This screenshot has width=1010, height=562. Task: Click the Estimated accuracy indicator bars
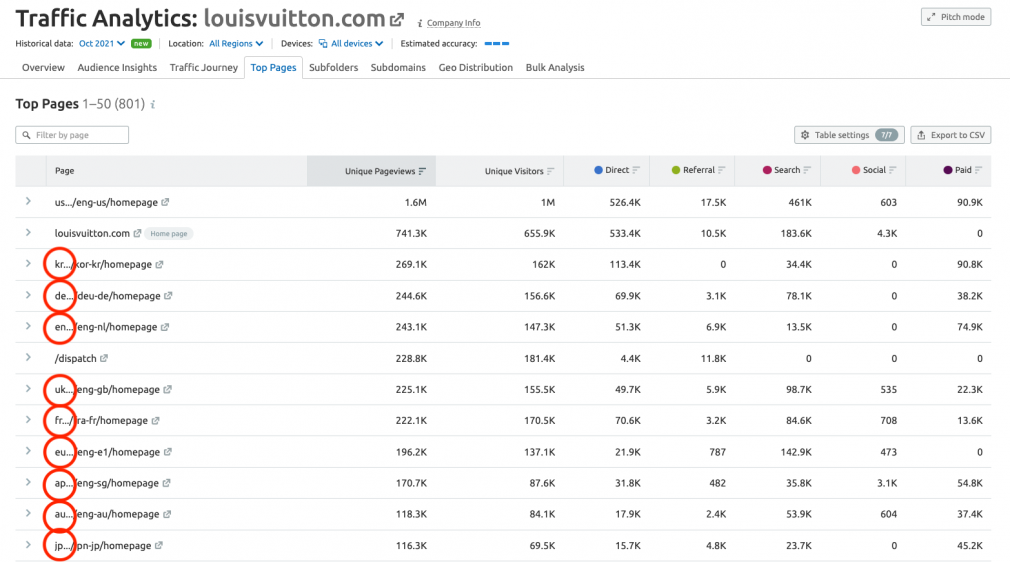pos(497,43)
